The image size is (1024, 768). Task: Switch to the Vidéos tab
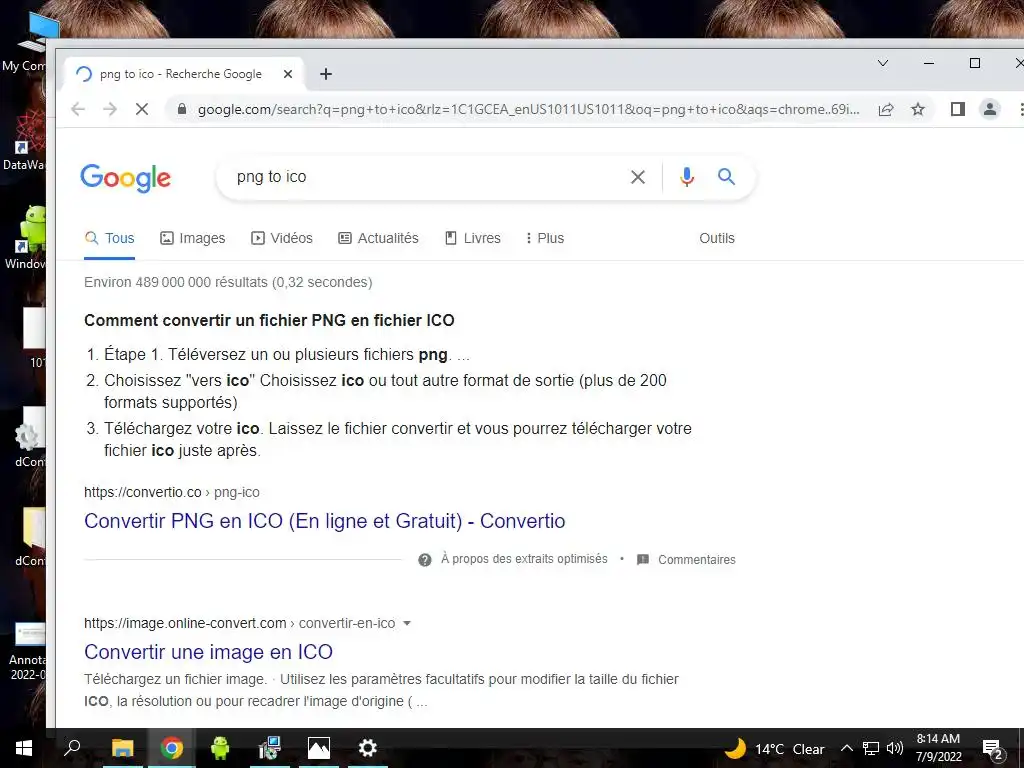[x=282, y=238]
